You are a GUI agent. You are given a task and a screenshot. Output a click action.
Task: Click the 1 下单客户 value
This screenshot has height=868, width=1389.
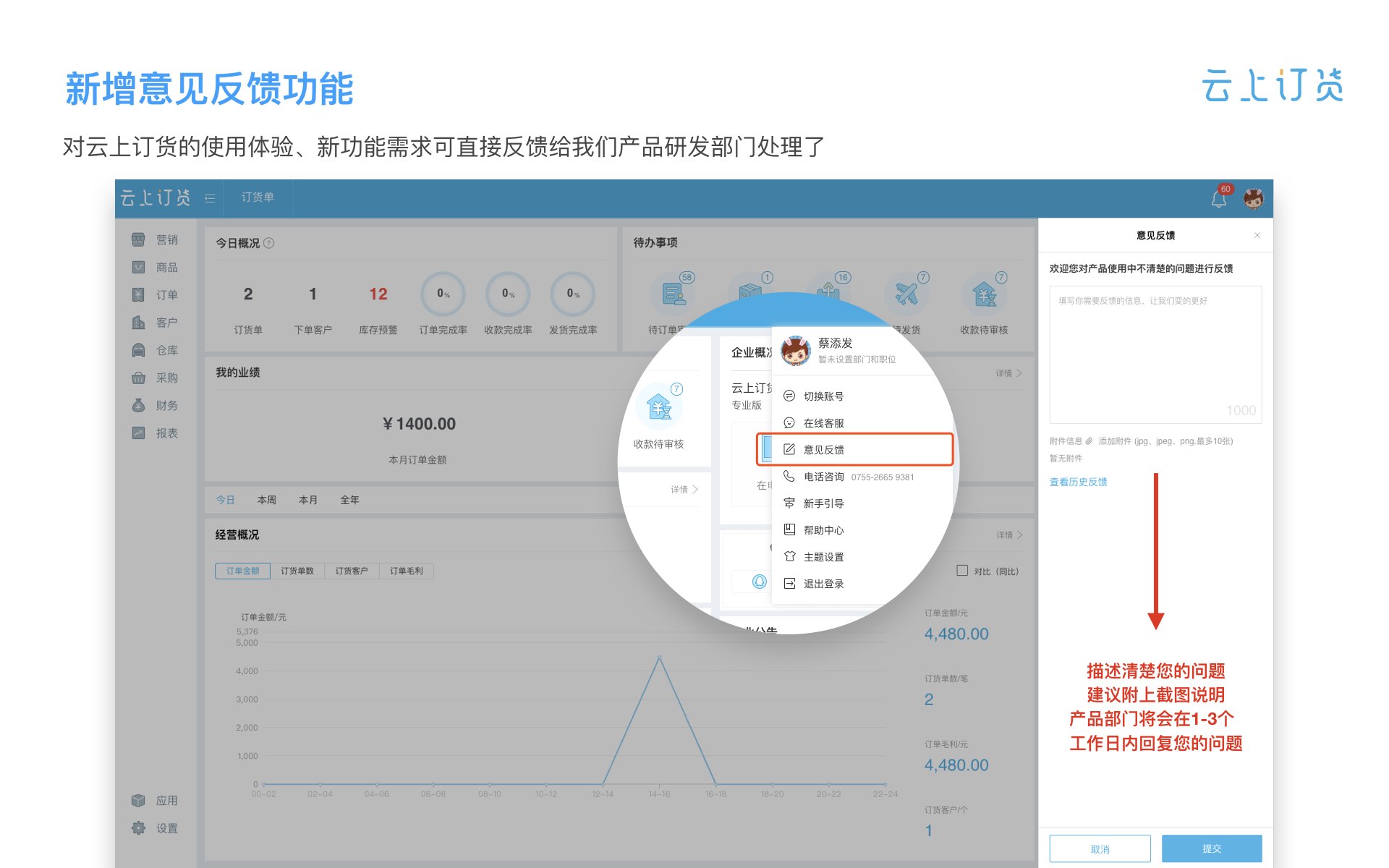pyautogui.click(x=313, y=294)
